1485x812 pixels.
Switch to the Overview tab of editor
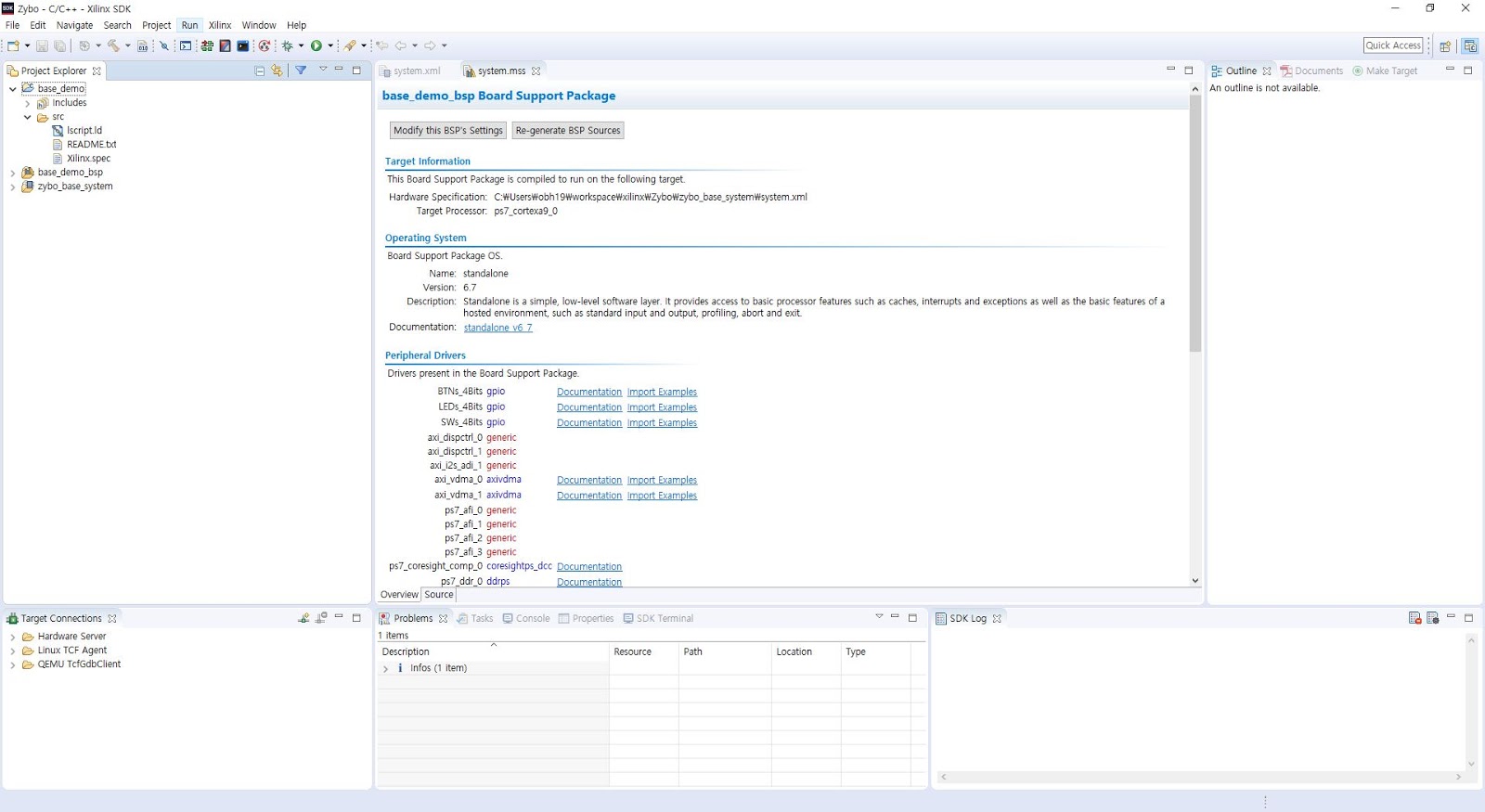[399, 595]
